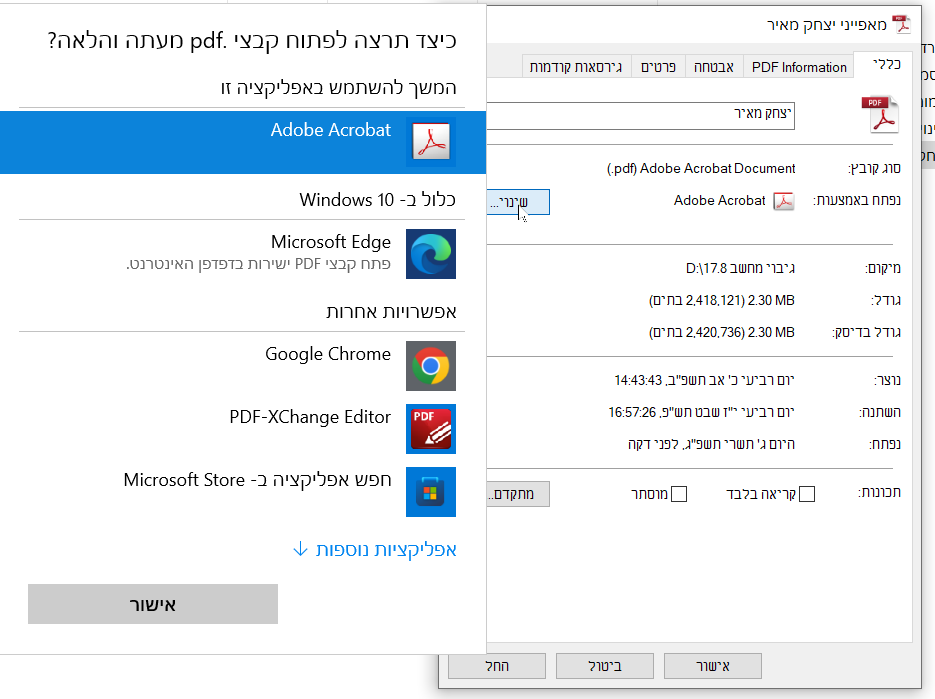
Task: Click 'ביטול' cancel in properties window
Action: point(605,666)
